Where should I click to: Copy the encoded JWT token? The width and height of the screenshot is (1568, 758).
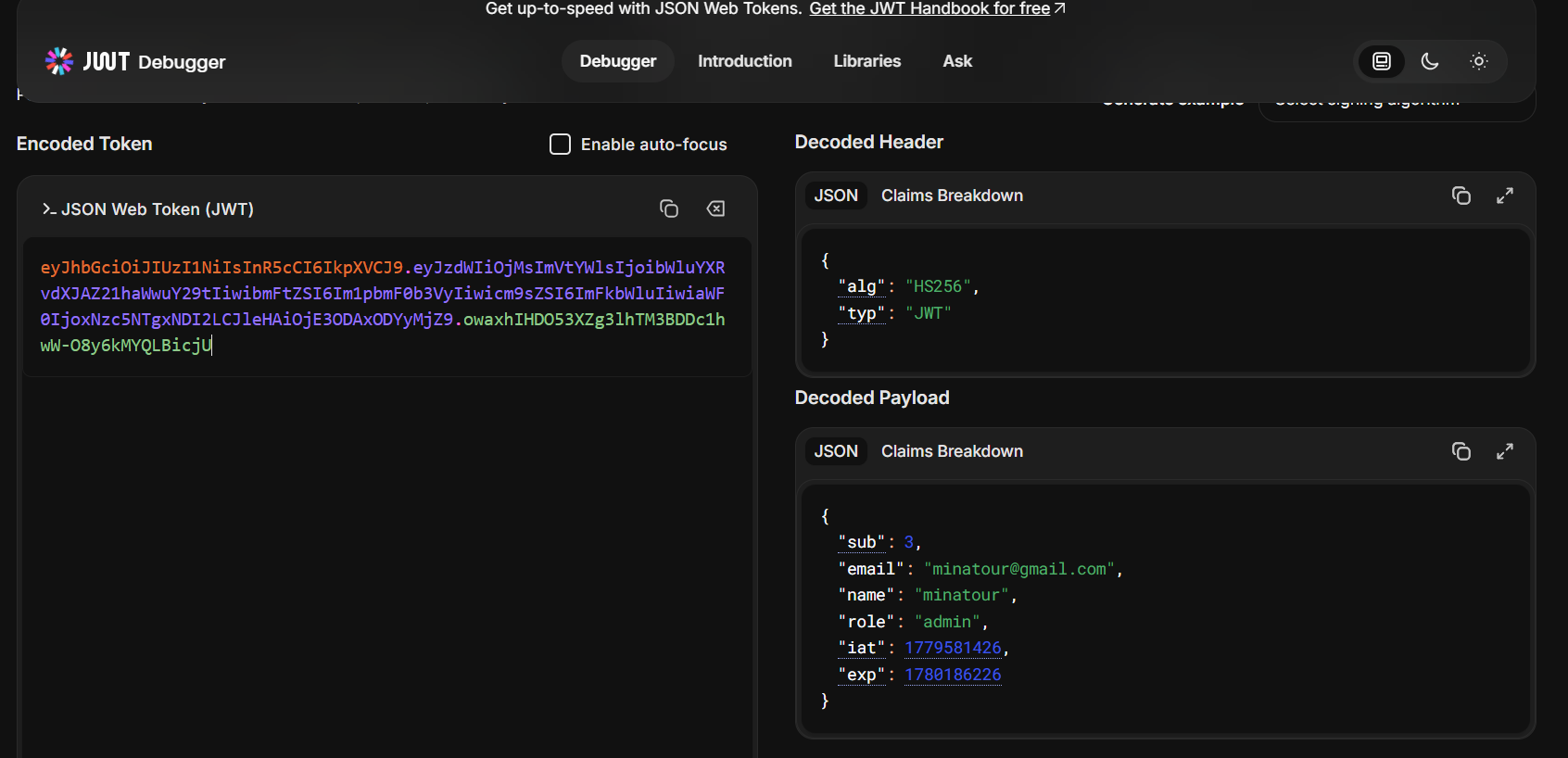669,208
